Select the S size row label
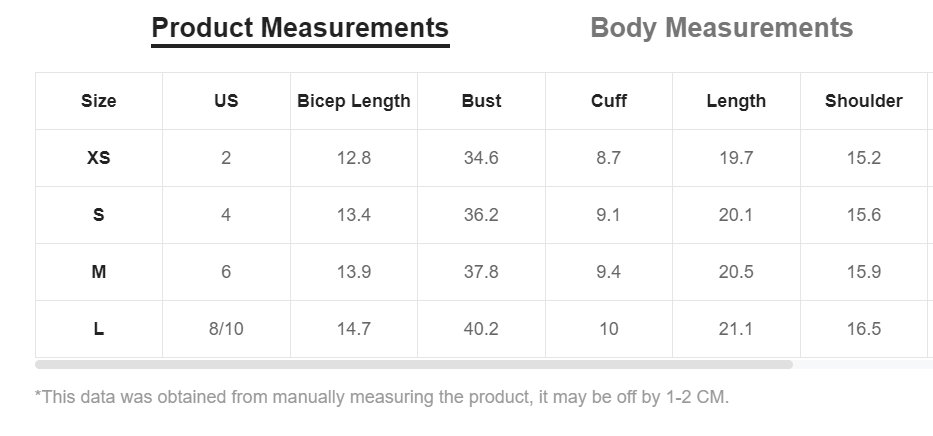The height and width of the screenshot is (436, 933). point(99,215)
